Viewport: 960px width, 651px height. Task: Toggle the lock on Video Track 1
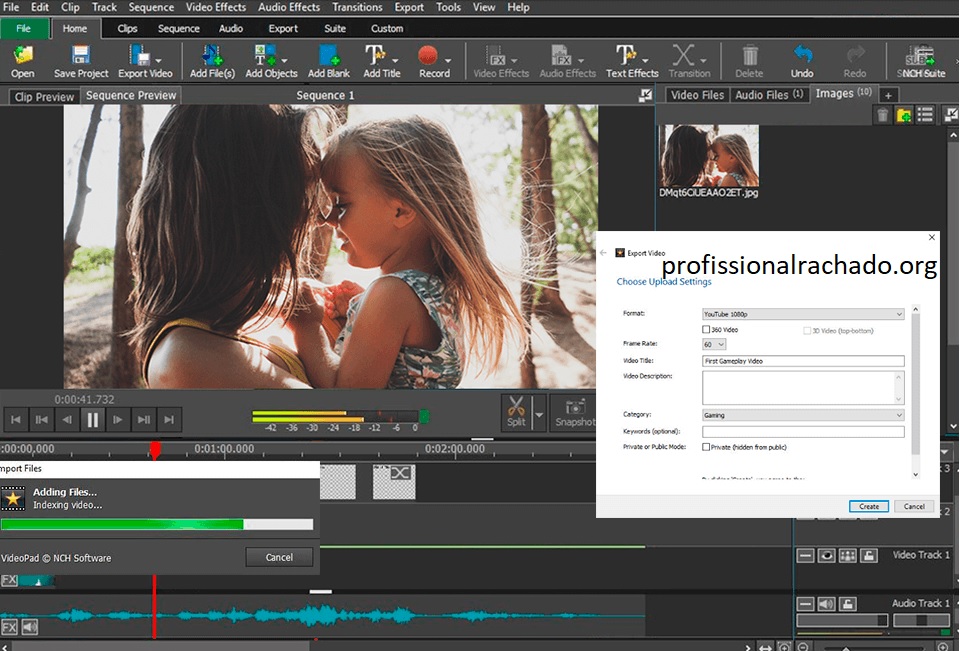[869, 555]
